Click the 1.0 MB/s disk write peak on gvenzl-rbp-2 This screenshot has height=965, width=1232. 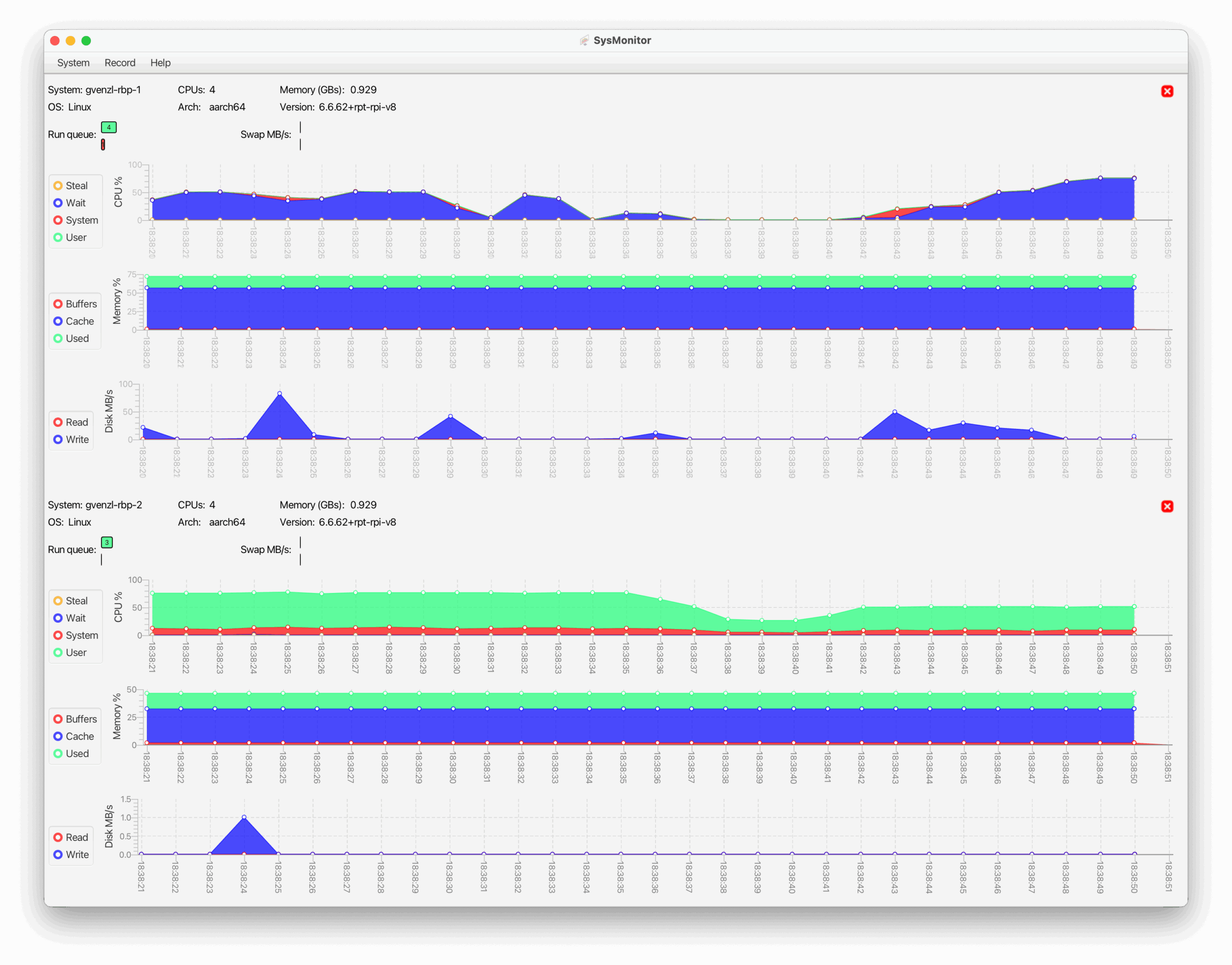[x=244, y=817]
